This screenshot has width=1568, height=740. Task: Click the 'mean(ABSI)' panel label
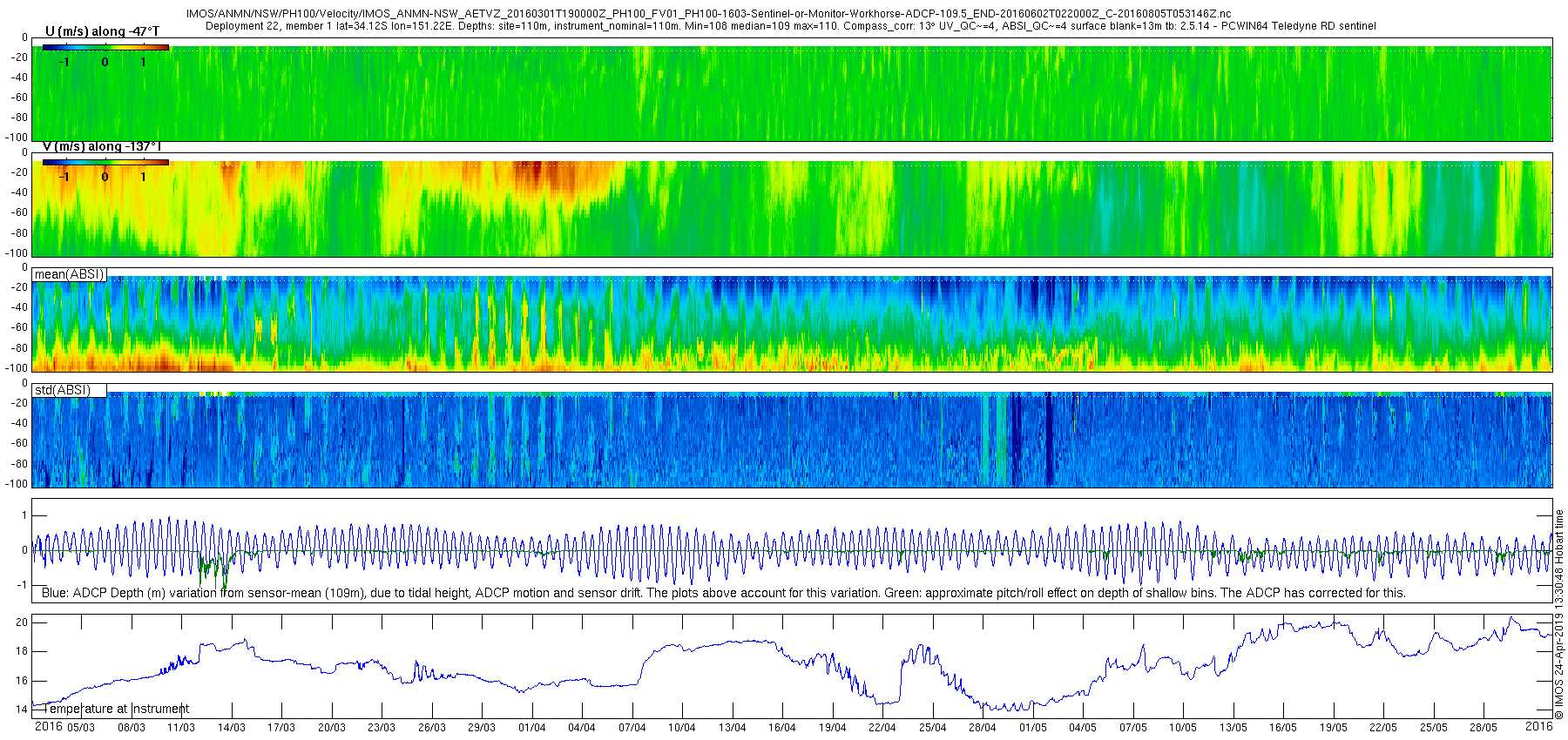tap(70, 274)
